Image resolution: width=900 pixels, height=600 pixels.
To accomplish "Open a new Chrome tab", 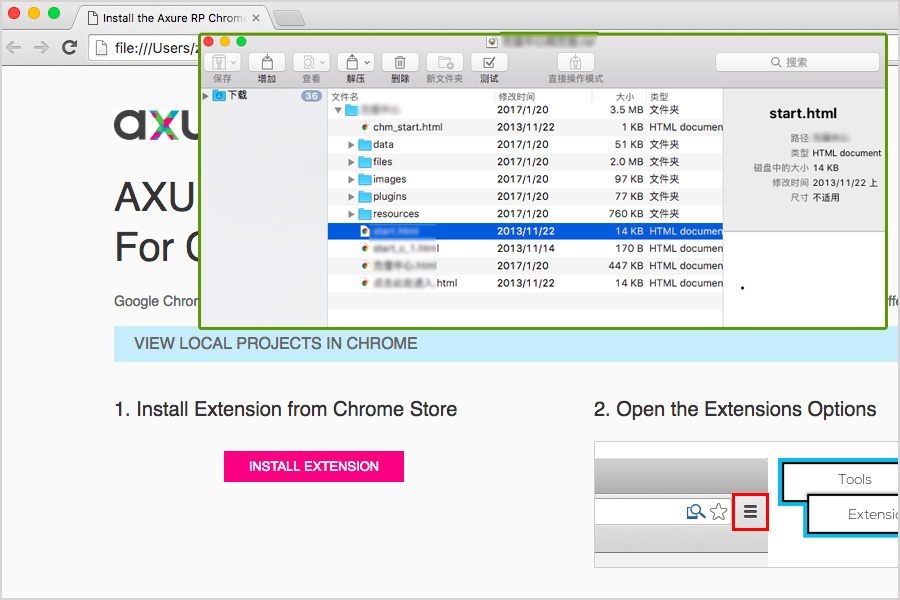I will click(x=289, y=19).
